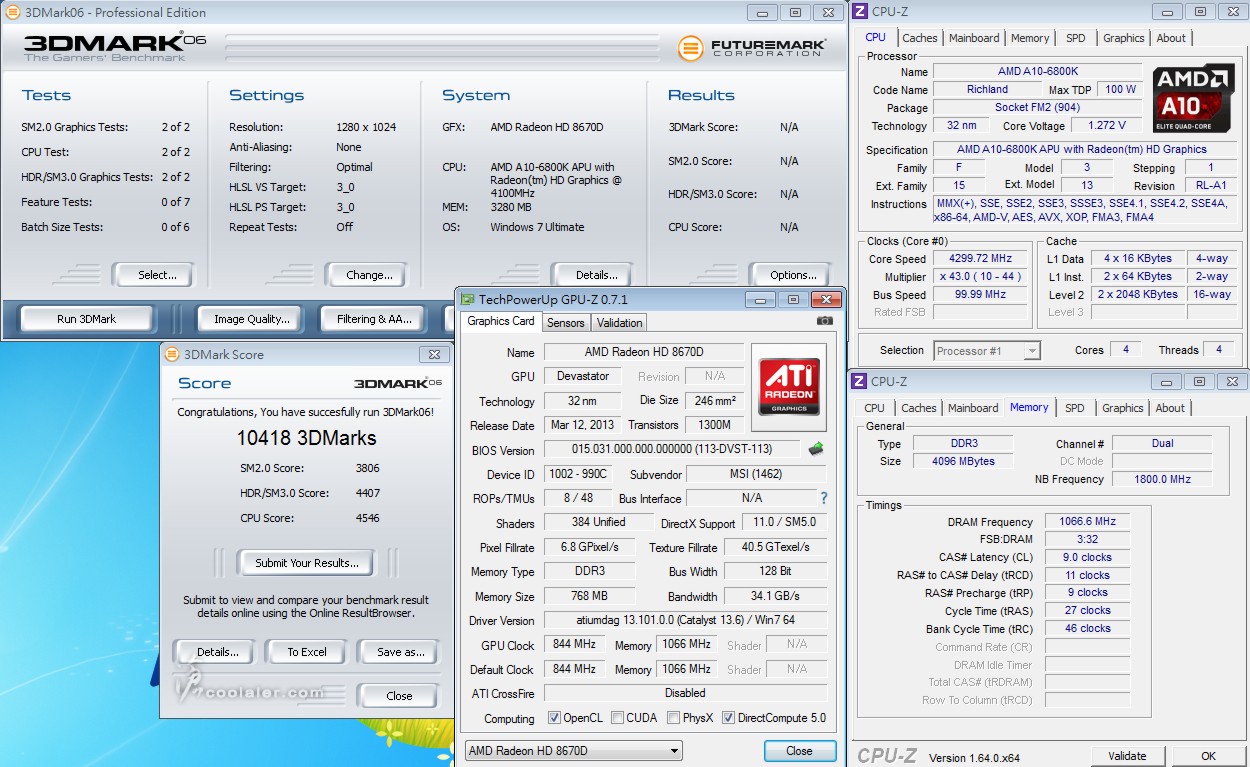Select Graphics Card tab in GPU-Z
The height and width of the screenshot is (767, 1250).
(x=501, y=321)
